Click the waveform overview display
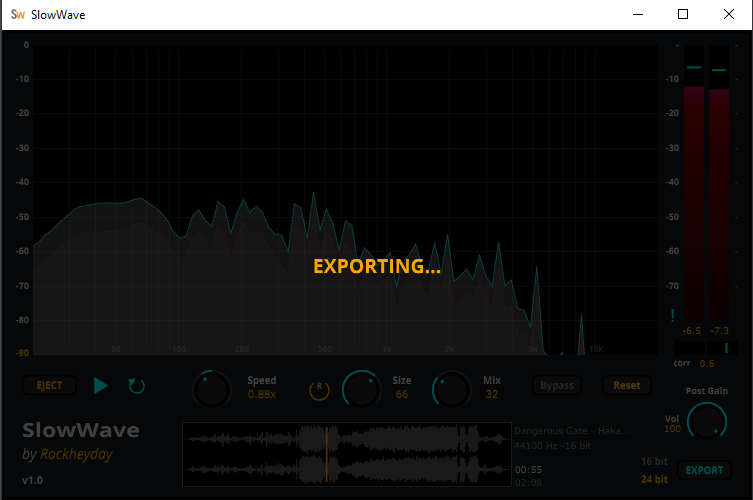753x500 pixels. [x=347, y=454]
